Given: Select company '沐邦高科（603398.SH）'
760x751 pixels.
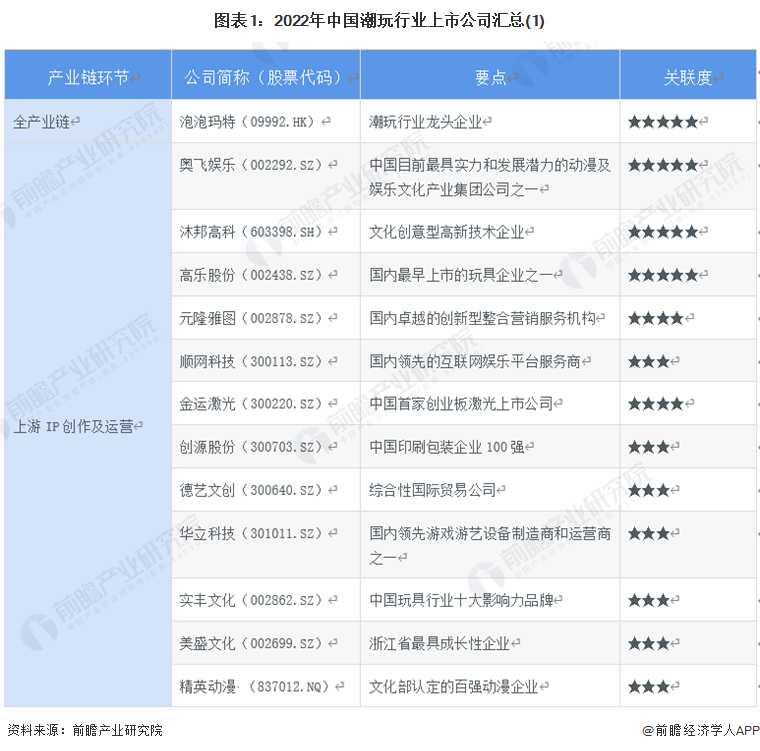Looking at the screenshot, I should [253, 232].
